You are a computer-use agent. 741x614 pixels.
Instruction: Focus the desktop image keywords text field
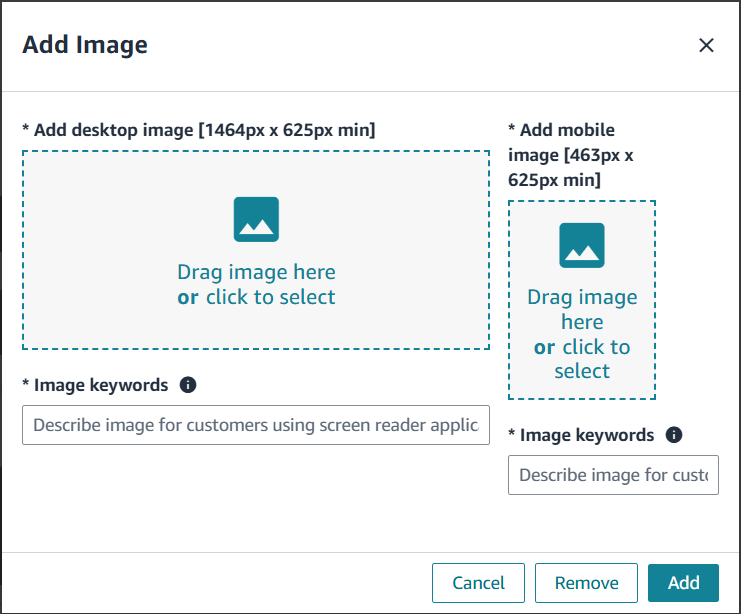tap(256, 425)
